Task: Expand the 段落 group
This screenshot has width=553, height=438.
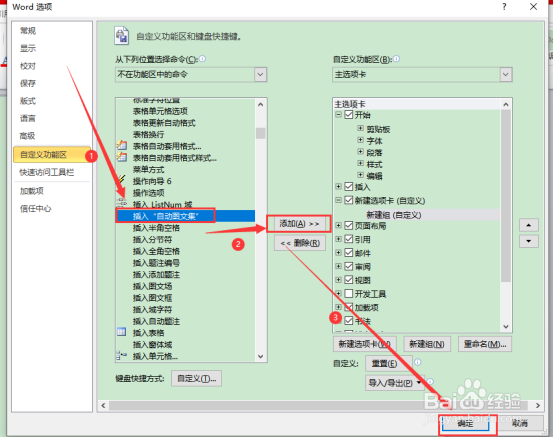Action: (360, 152)
